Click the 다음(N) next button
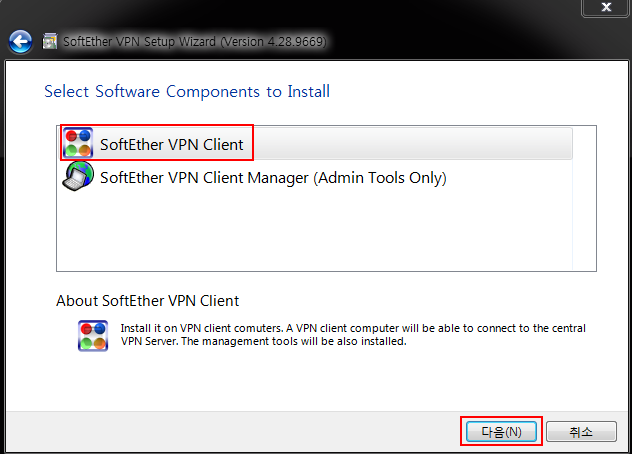 [501, 432]
